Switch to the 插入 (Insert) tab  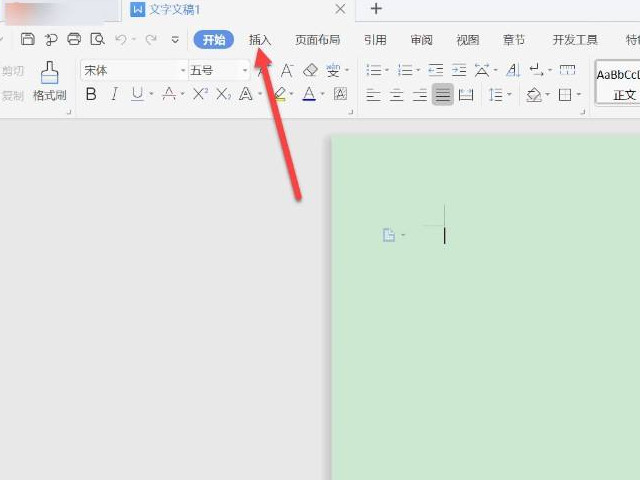pyautogui.click(x=260, y=40)
